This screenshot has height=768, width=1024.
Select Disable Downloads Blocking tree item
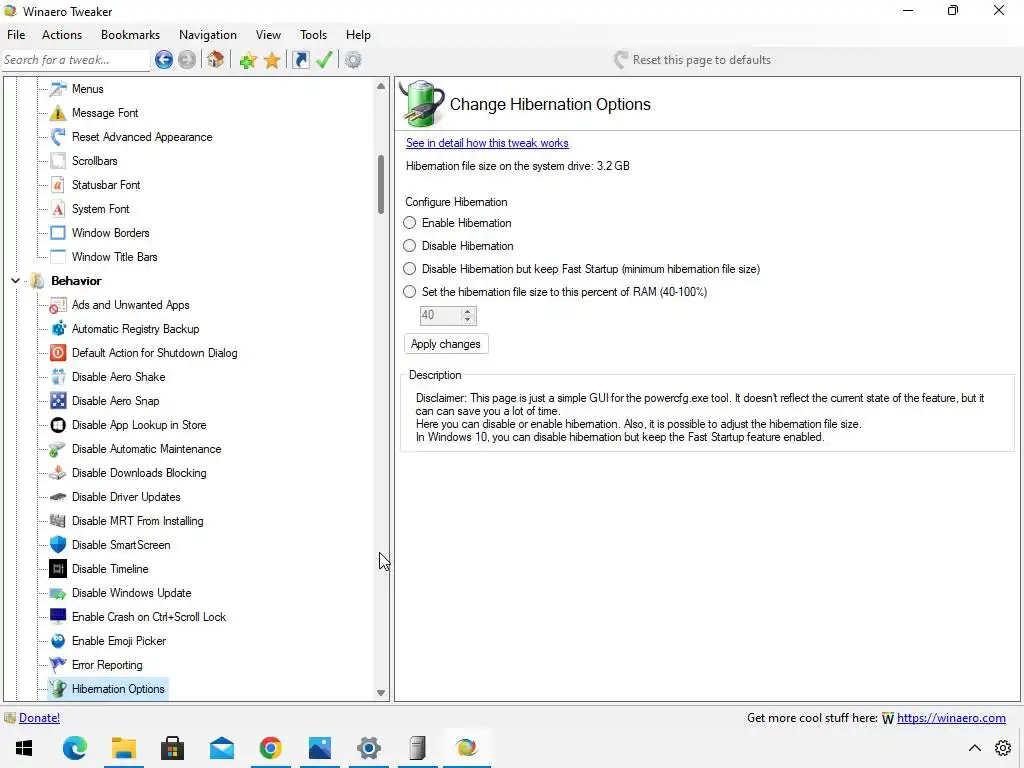point(139,473)
